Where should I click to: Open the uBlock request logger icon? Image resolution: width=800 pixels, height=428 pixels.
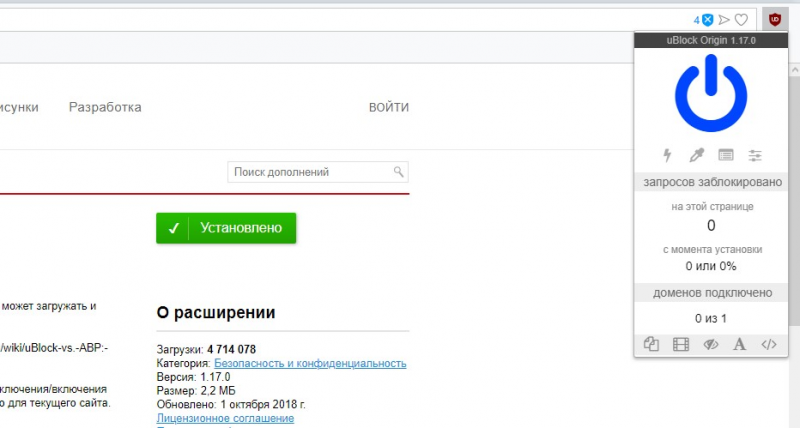tap(726, 155)
